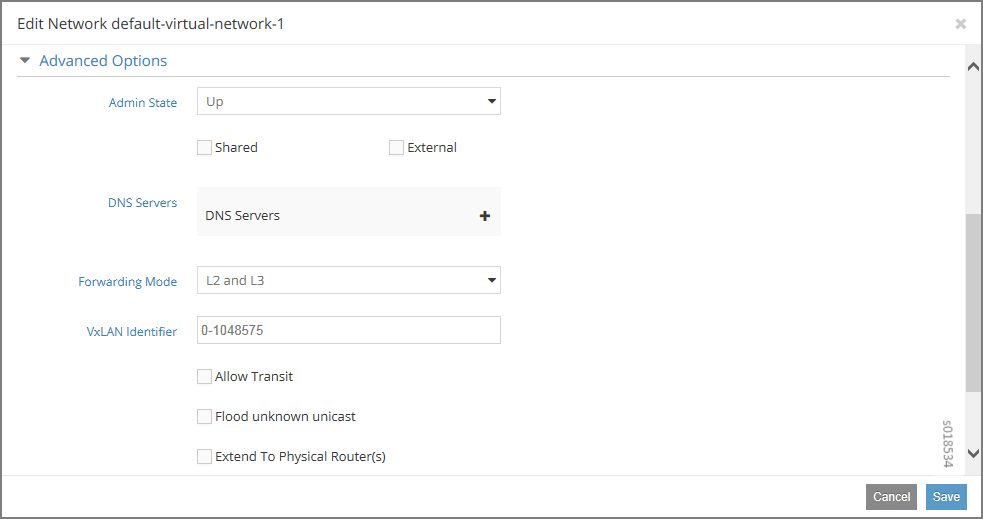This screenshot has width=983, height=519.
Task: Click the Advanced Options section heading
Action: (103, 61)
